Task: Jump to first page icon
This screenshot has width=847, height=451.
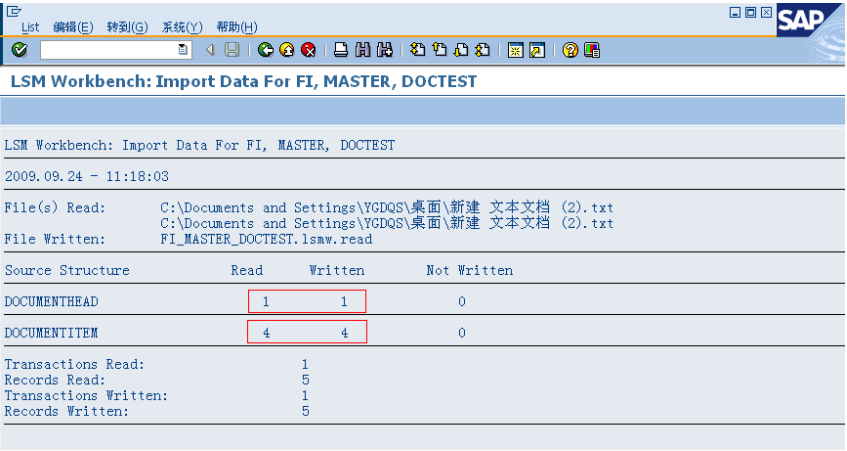Action: (x=418, y=50)
